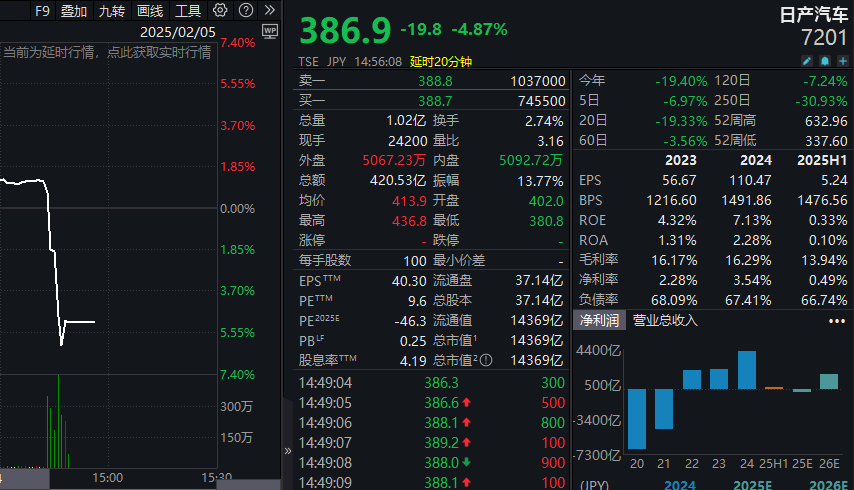Image resolution: width=854 pixels, height=490 pixels.
Task: Click the tallest blue bar for year 24
Action: (747, 370)
